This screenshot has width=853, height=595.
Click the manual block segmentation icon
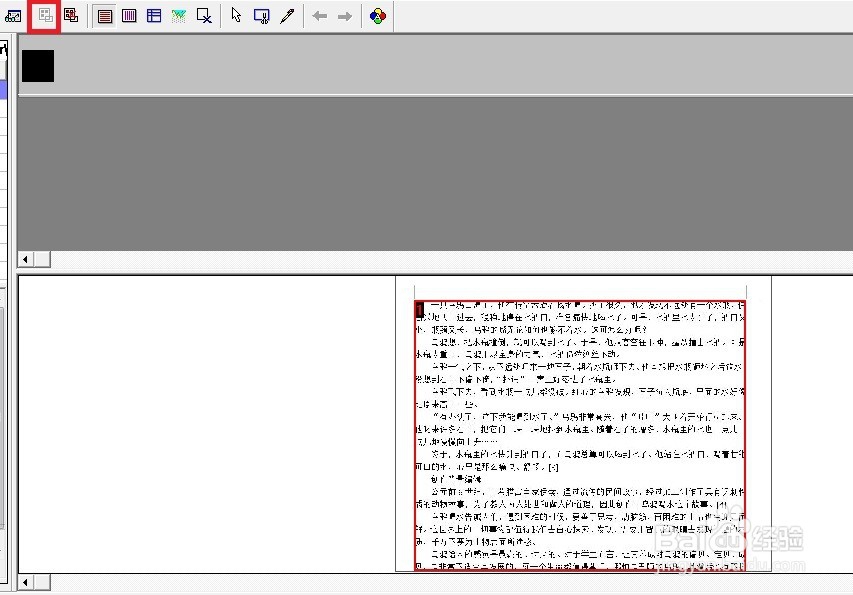pos(70,15)
